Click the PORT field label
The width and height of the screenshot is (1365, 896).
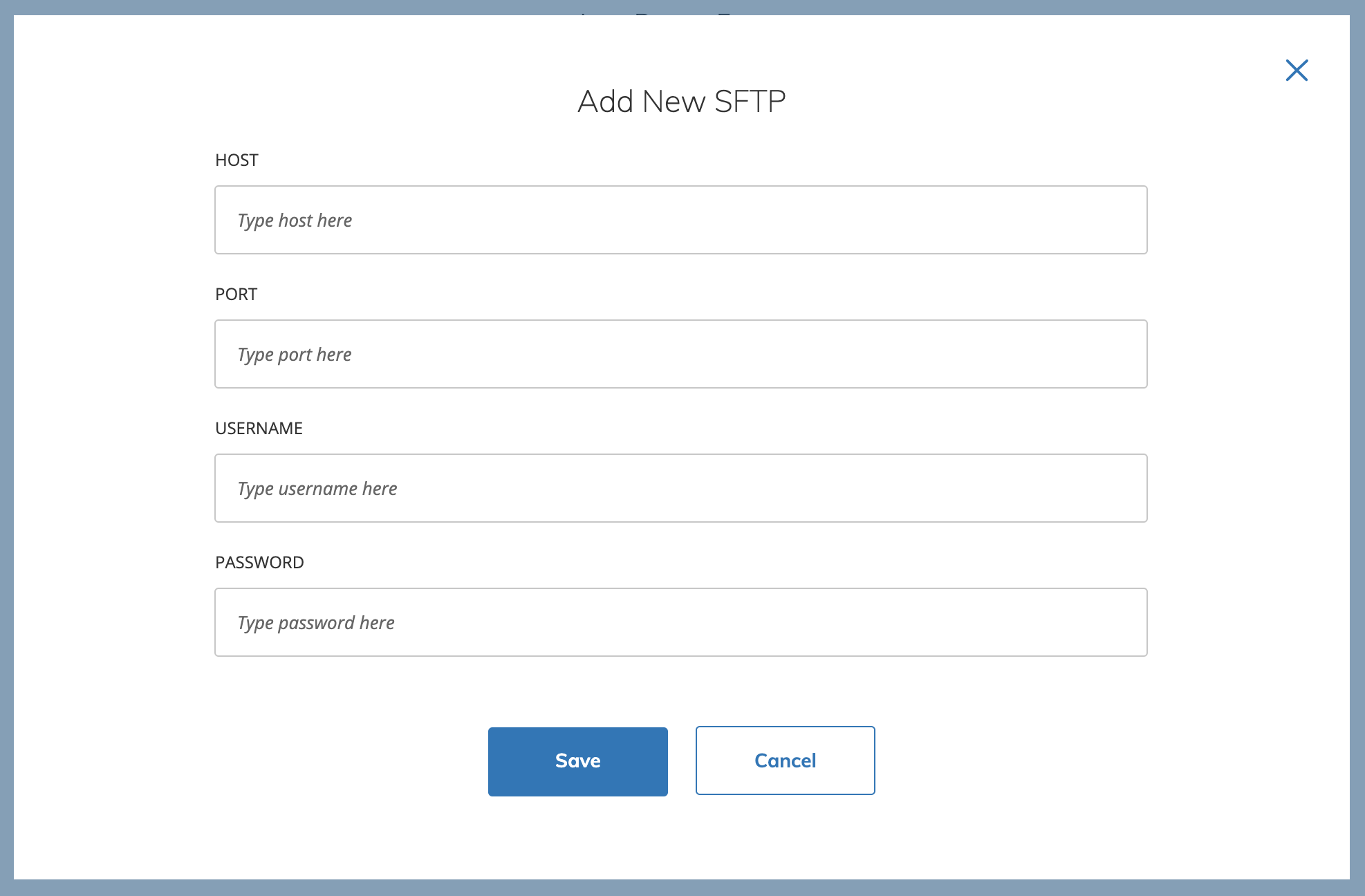[236, 295]
